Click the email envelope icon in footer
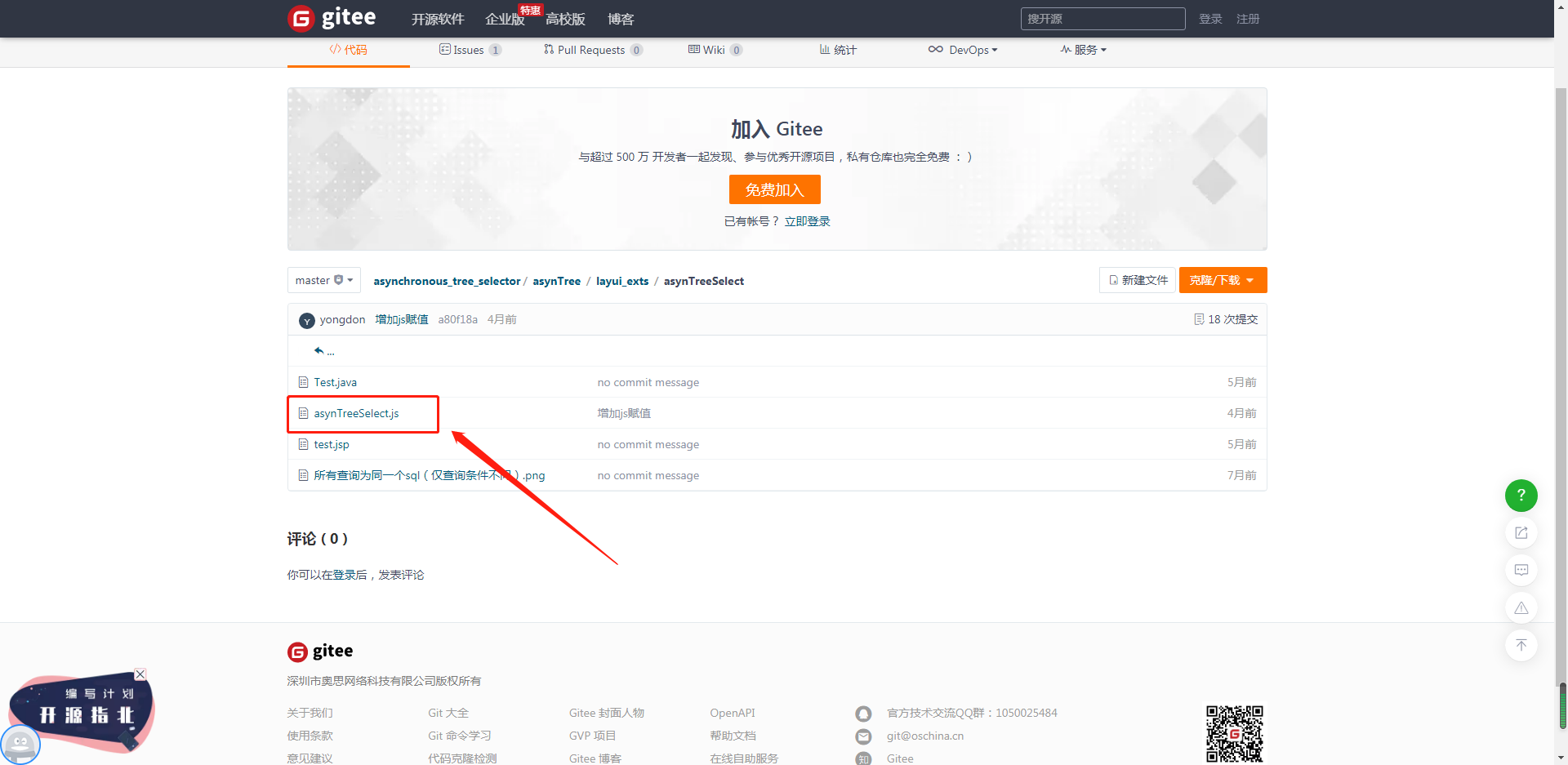 [863, 736]
